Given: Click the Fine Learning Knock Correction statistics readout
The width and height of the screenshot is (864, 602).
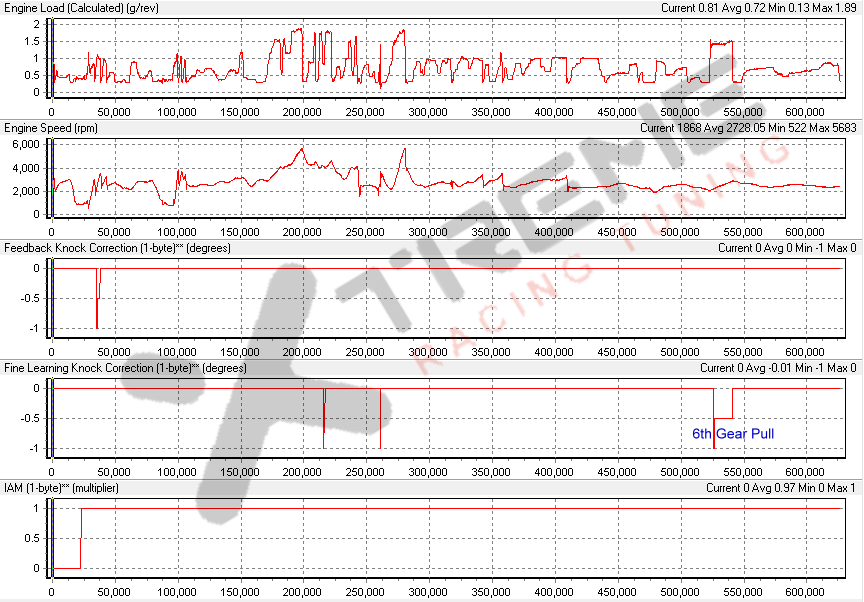Looking at the screenshot, I should [778, 368].
